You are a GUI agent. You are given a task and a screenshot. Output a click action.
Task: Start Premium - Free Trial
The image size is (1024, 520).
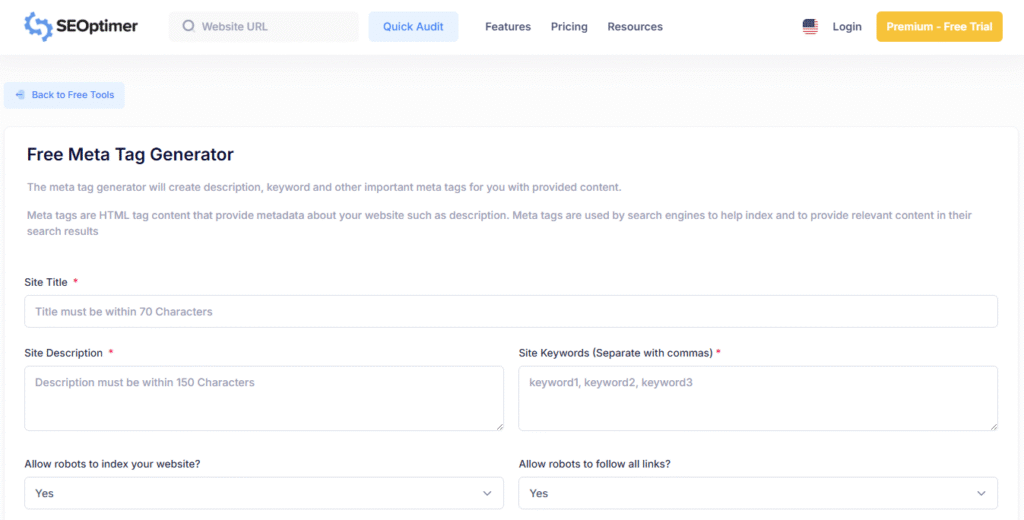[x=939, y=27]
